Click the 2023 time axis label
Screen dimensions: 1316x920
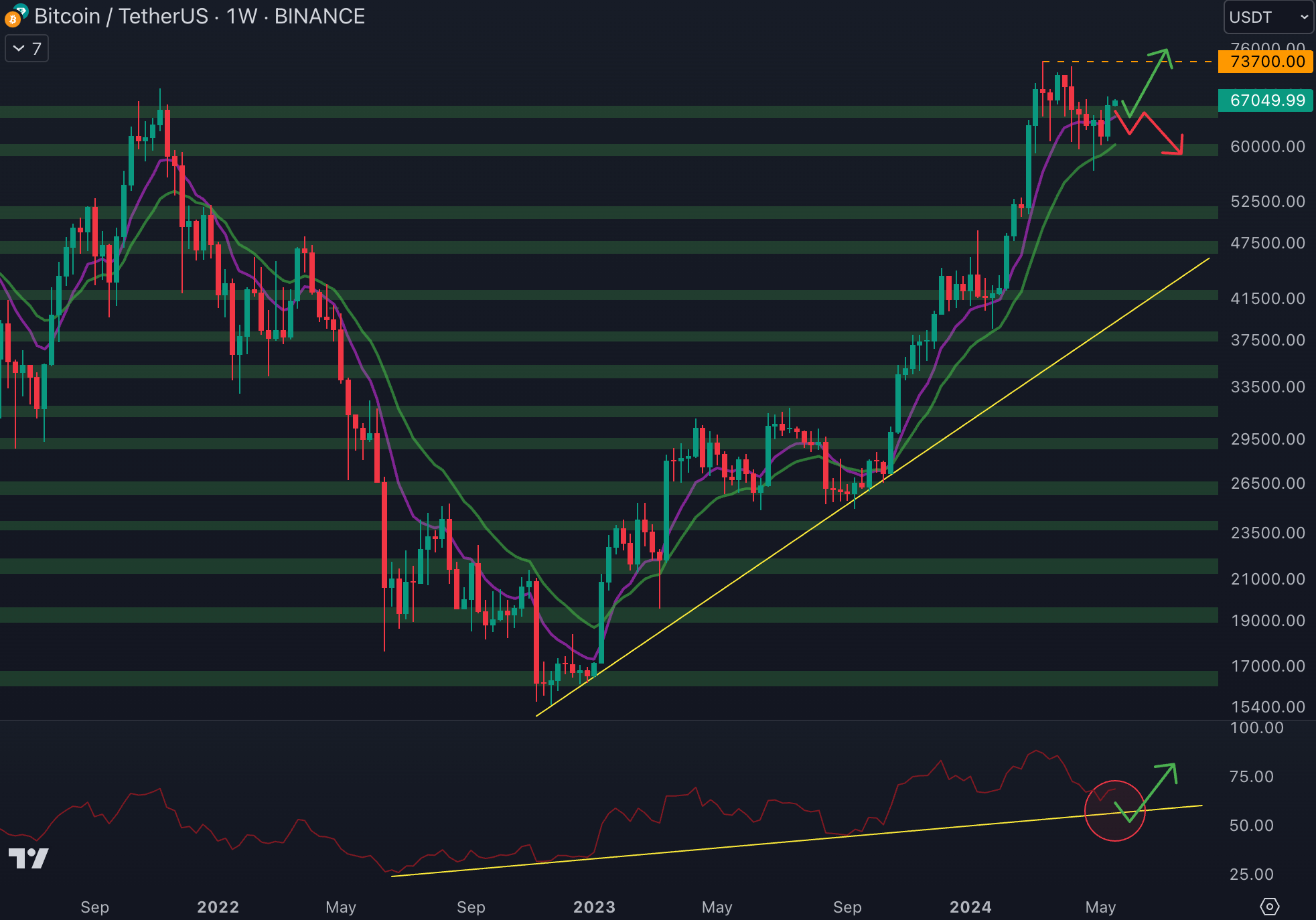pos(594,907)
